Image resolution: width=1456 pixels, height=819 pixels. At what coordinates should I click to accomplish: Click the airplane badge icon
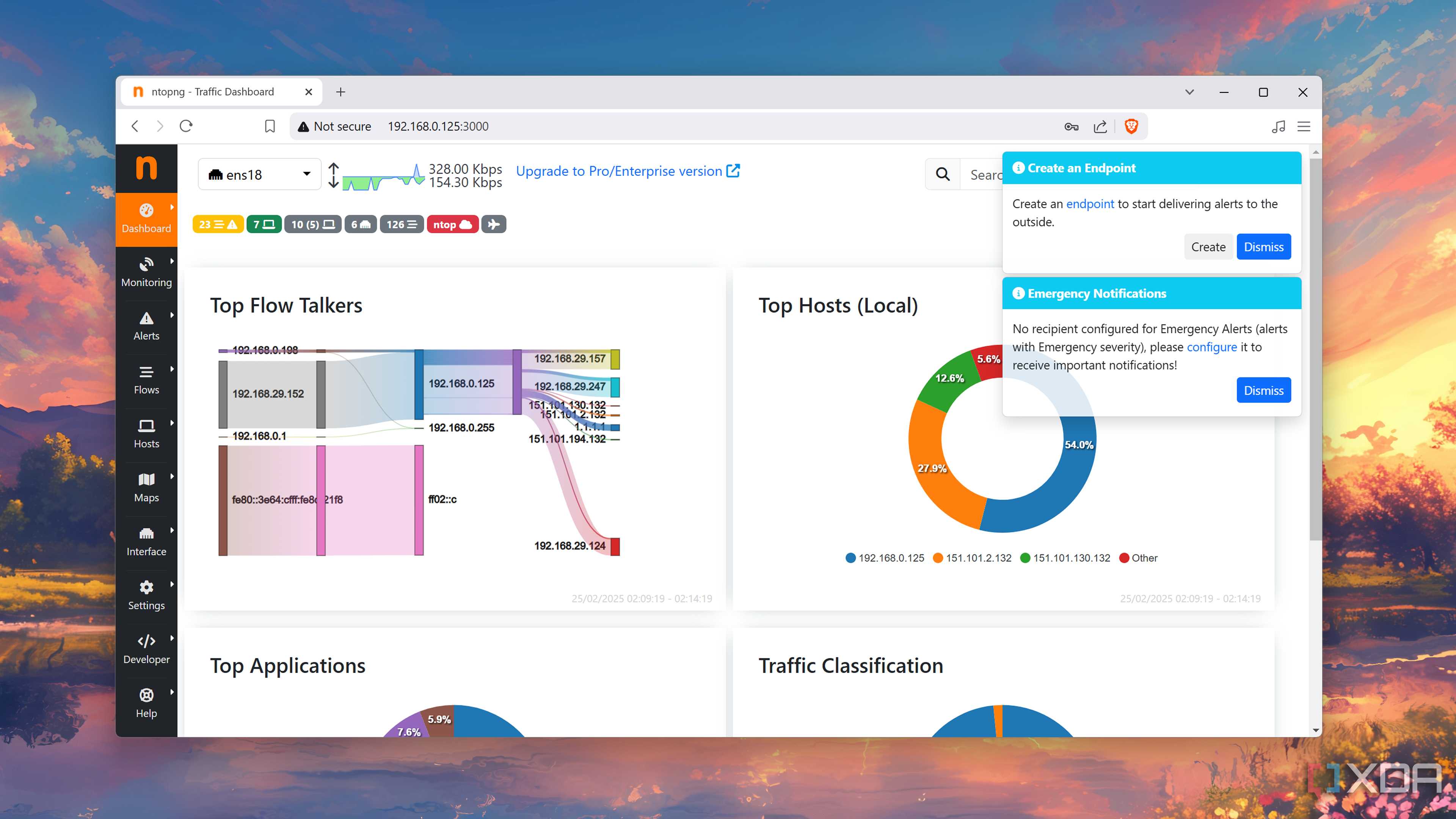(x=494, y=224)
